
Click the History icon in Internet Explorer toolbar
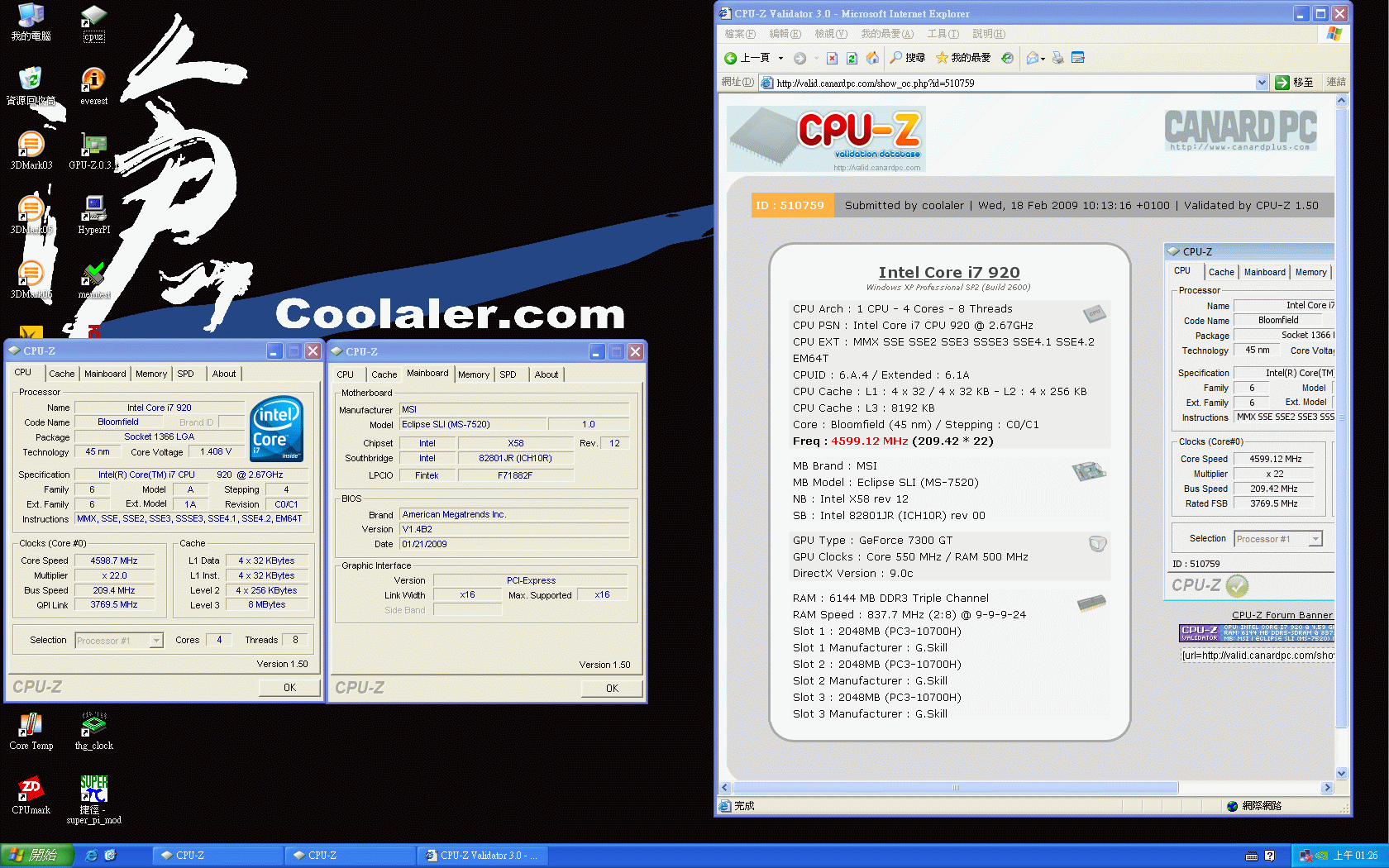[x=1007, y=58]
